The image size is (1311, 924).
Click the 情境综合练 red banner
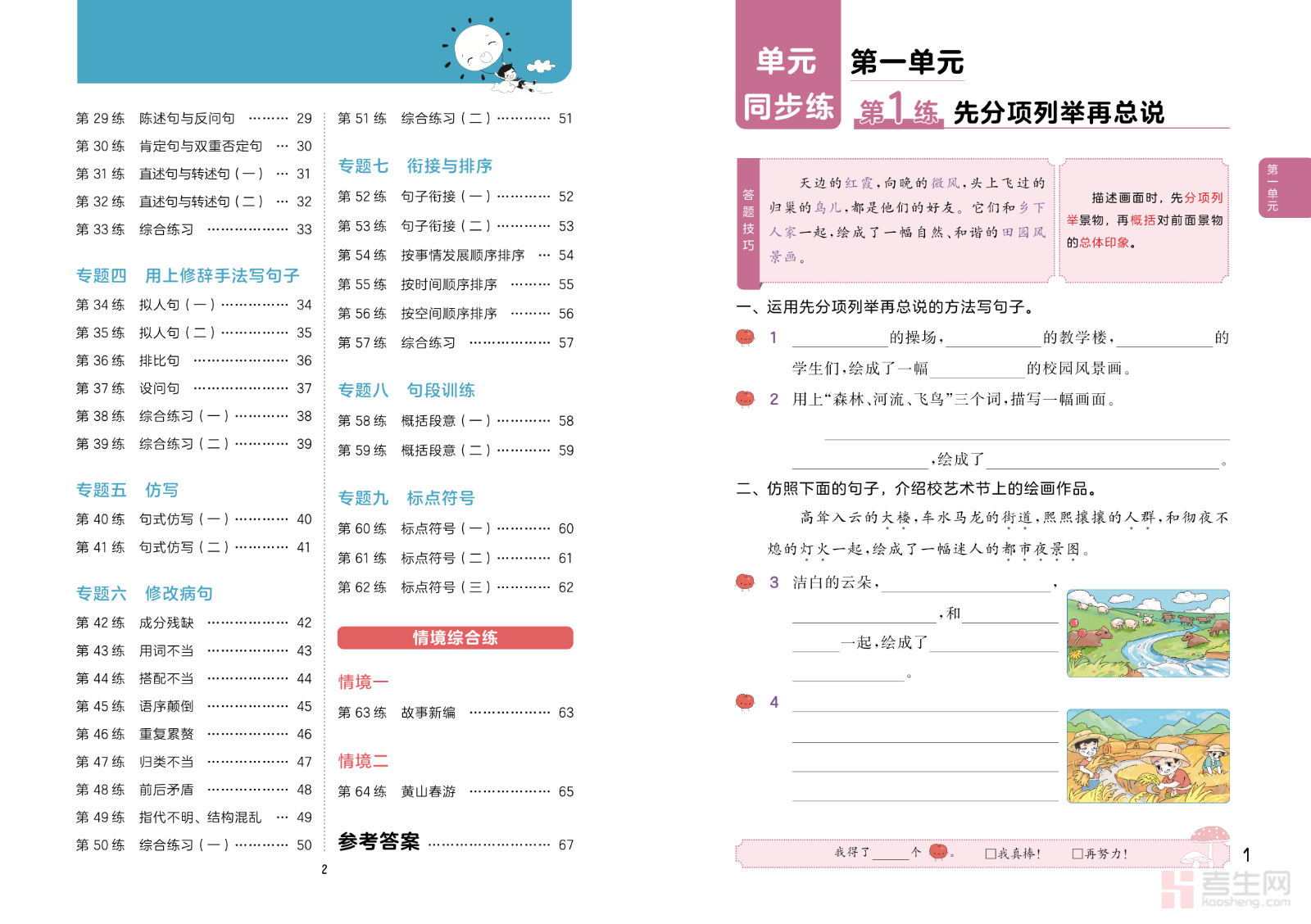click(x=455, y=638)
